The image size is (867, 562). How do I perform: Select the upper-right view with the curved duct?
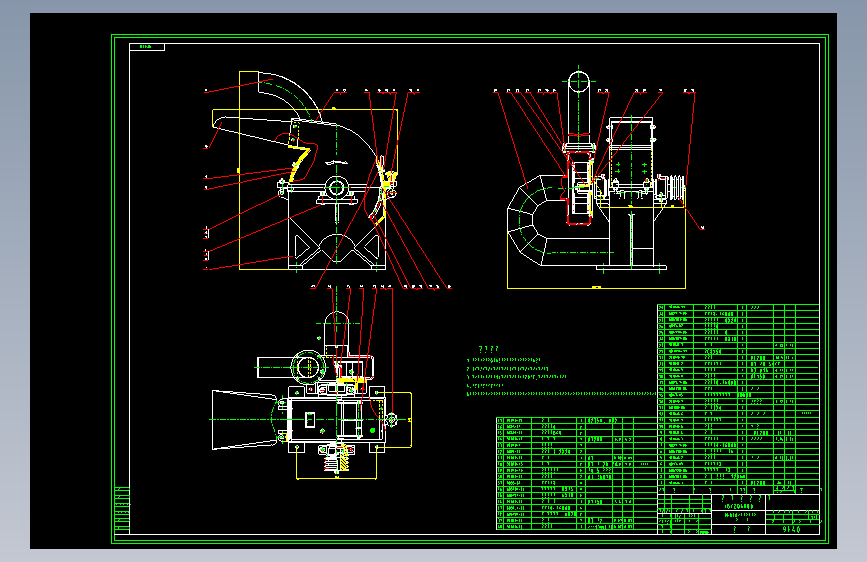point(599,177)
